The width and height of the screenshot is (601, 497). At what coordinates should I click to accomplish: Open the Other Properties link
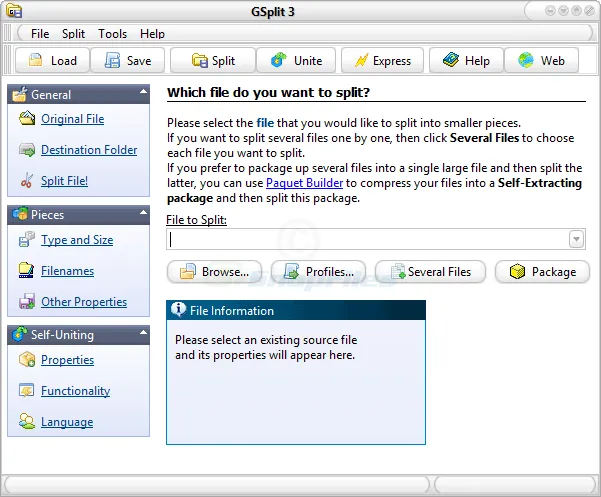84,302
